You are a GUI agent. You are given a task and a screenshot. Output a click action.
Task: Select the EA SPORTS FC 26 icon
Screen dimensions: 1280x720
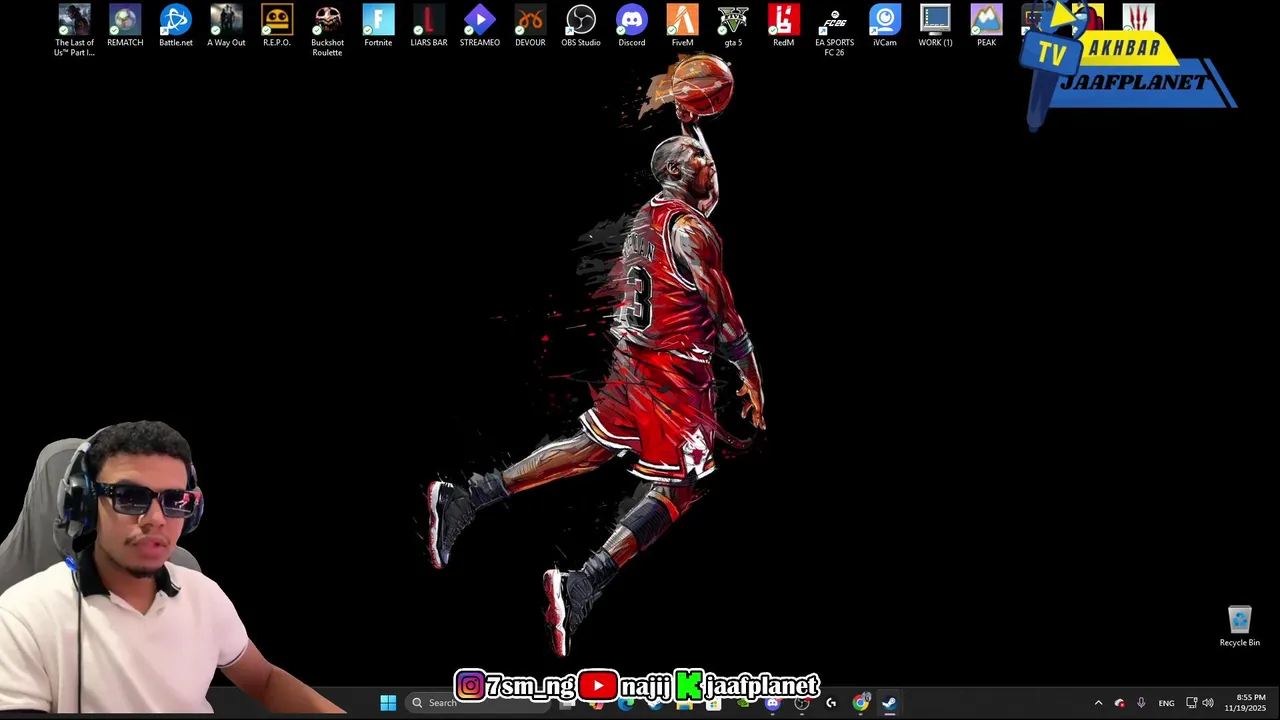point(834,30)
